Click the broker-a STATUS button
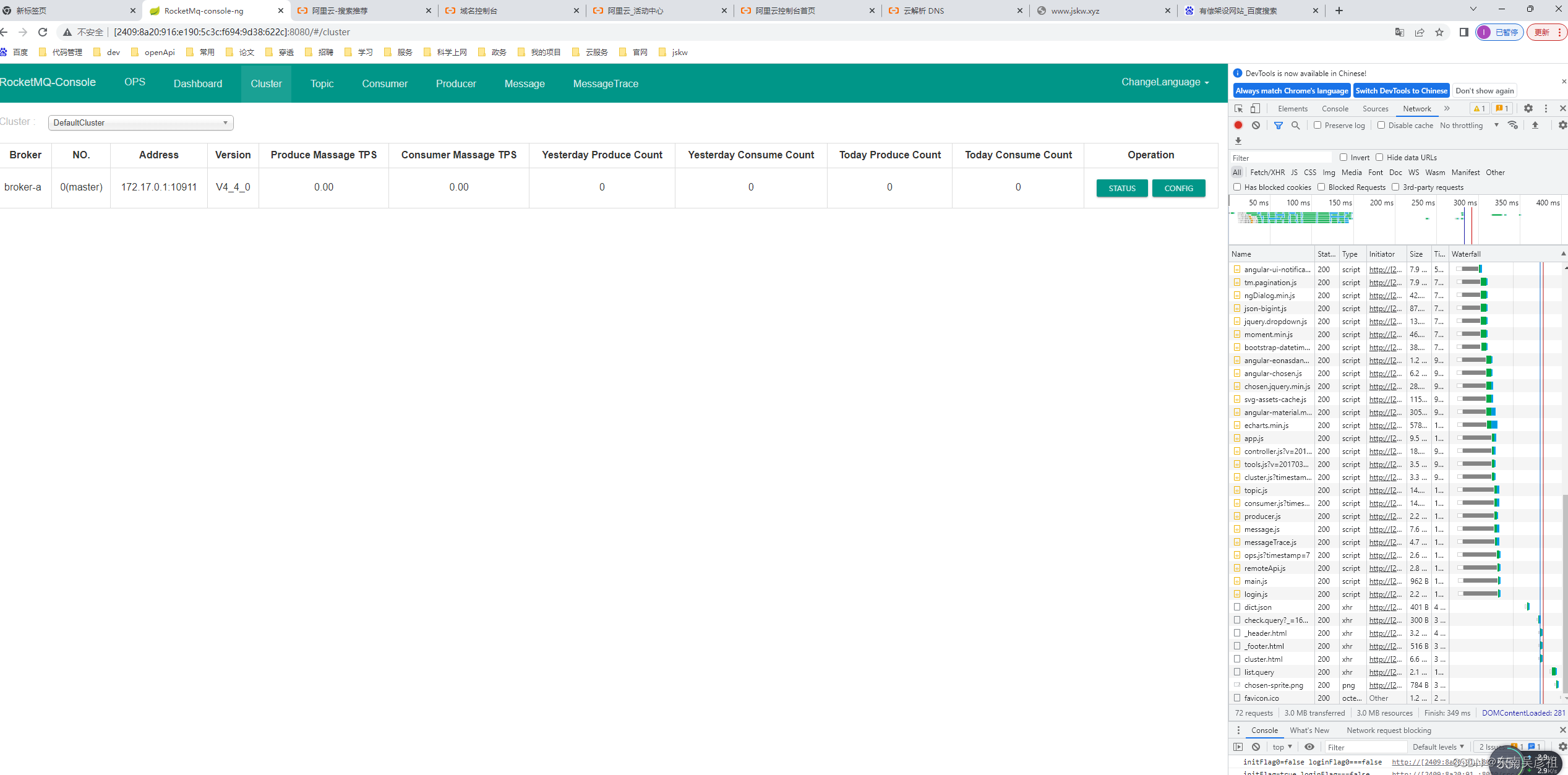The width and height of the screenshot is (1568, 775). coord(1121,188)
